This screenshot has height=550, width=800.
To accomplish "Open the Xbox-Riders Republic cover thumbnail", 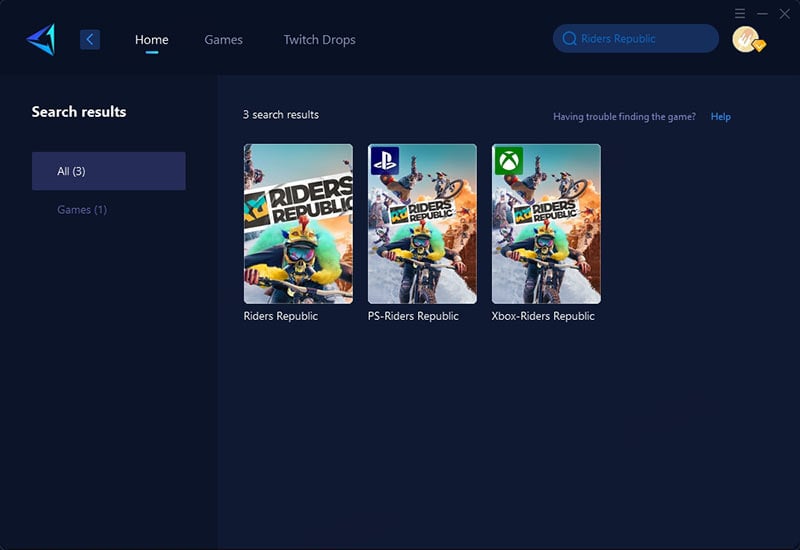I will pos(546,224).
